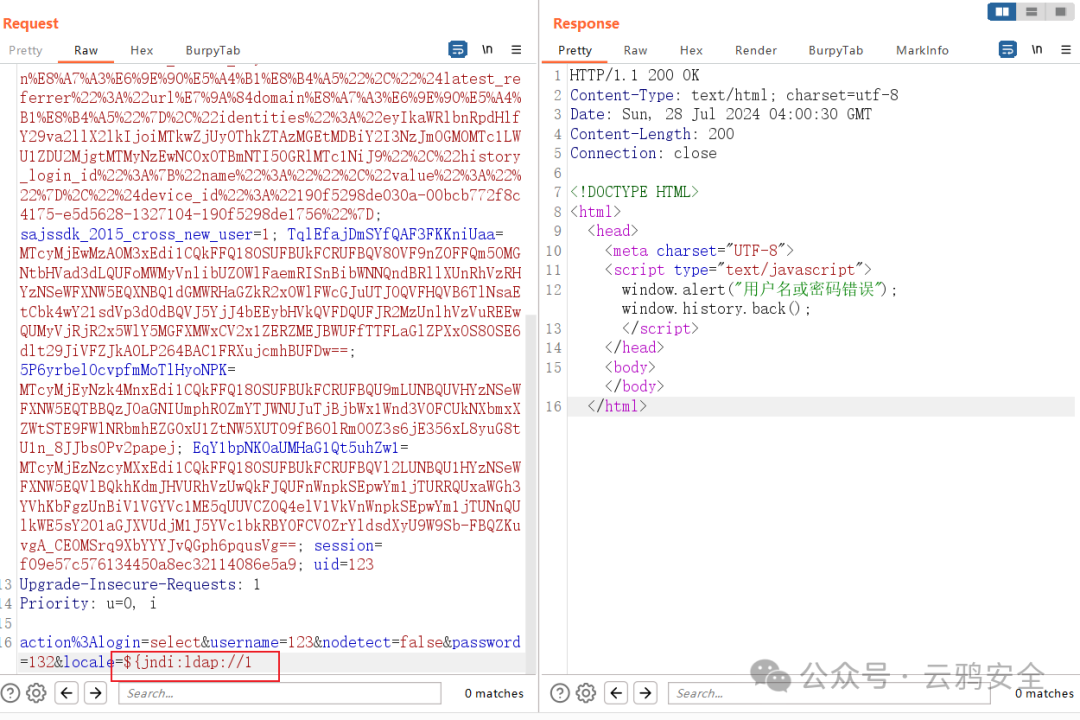Viewport: 1080px width, 720px height.
Task: Go to previous match in Request search
Action: [67, 693]
